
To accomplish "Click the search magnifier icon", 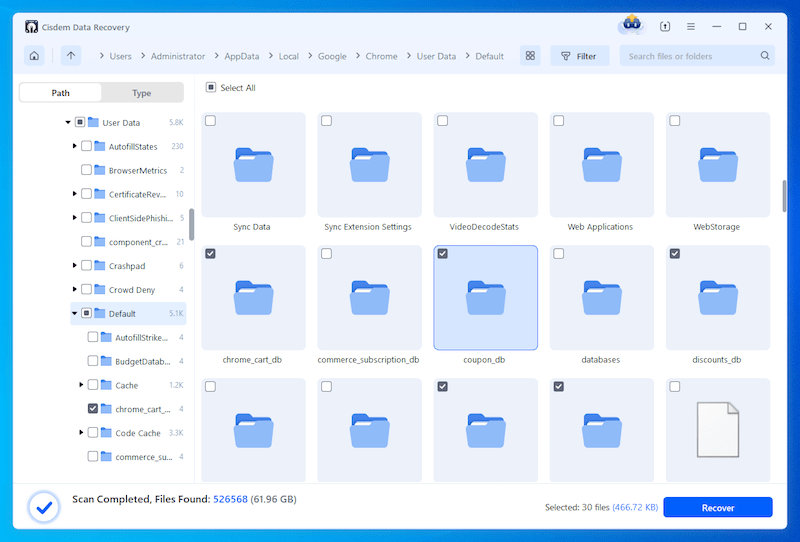I will pyautogui.click(x=765, y=56).
